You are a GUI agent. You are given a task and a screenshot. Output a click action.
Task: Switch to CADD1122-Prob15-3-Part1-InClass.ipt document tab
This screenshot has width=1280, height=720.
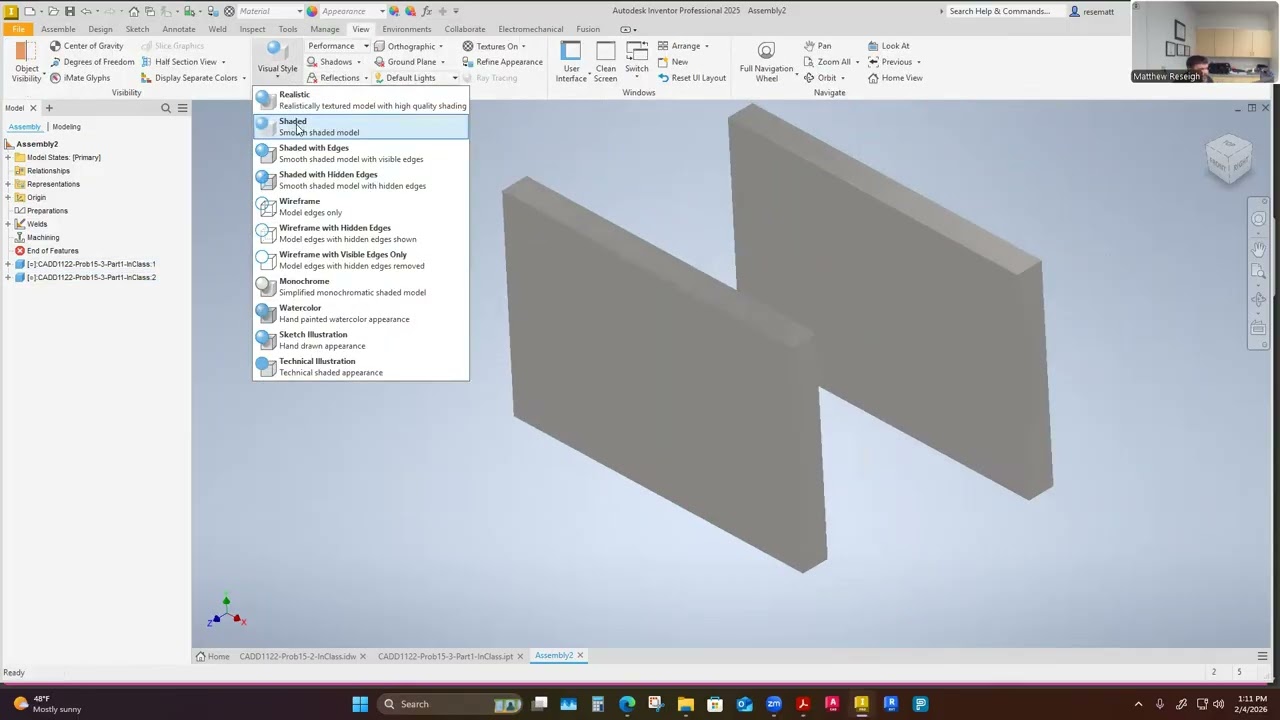tap(445, 656)
